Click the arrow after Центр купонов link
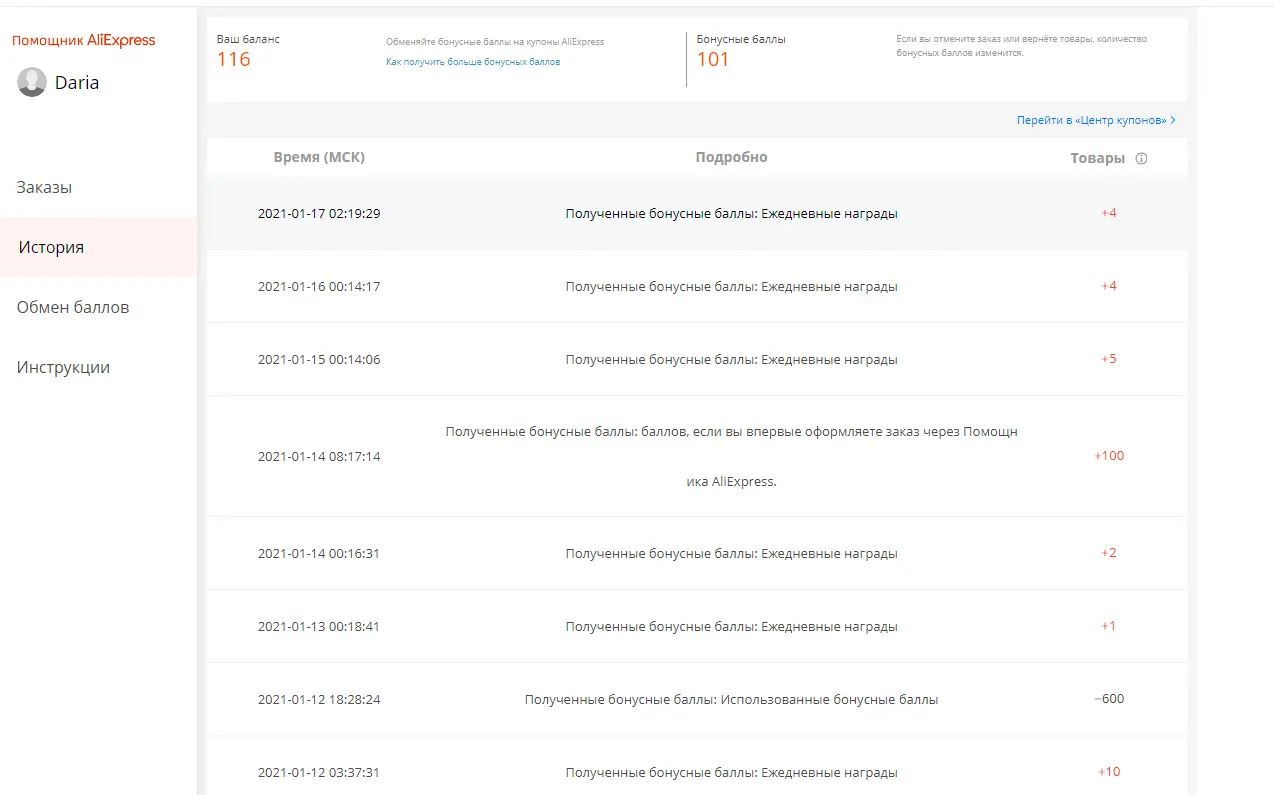The width and height of the screenshot is (1274, 795). coord(1173,120)
